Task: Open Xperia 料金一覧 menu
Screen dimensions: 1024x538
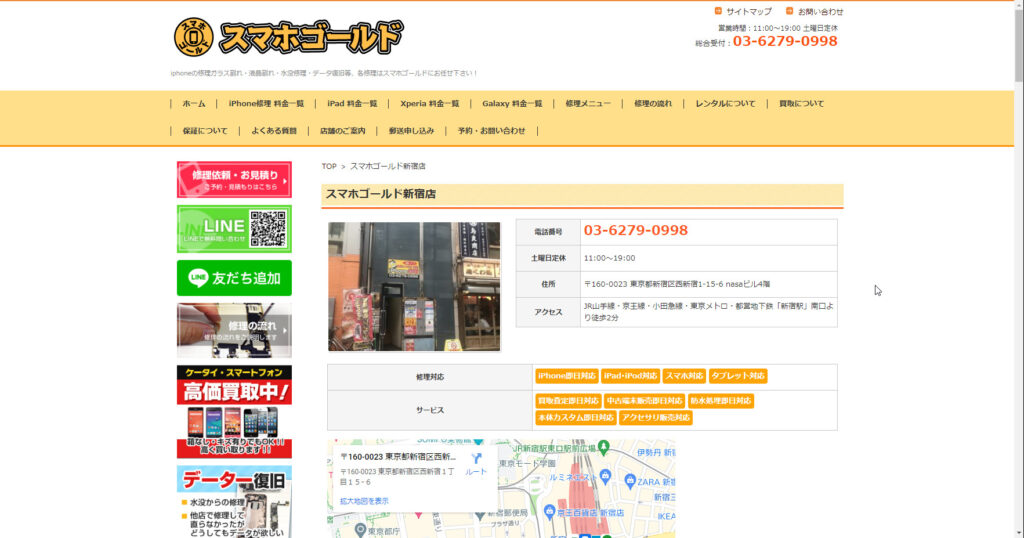Action: (430, 104)
